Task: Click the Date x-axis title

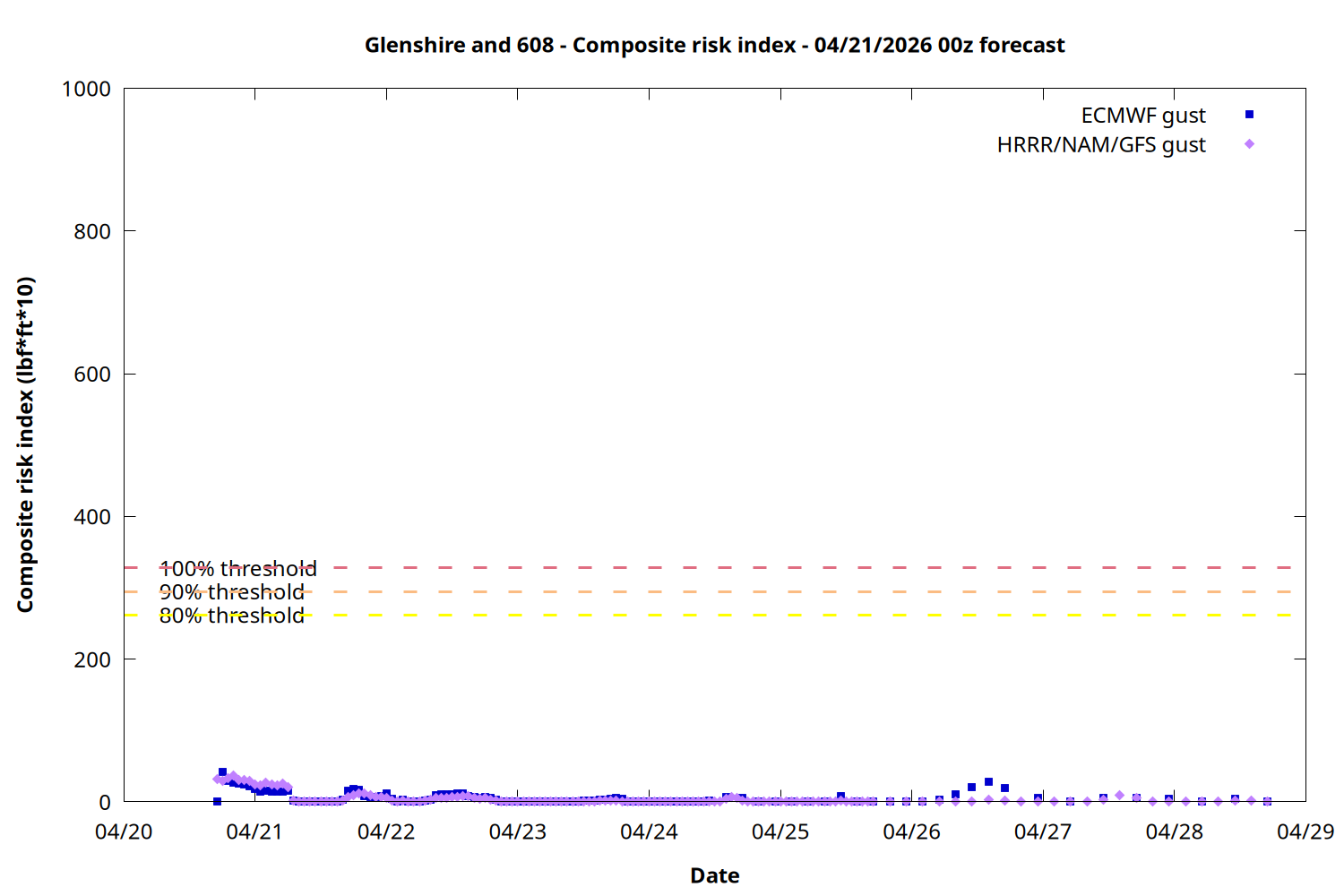Action: (714, 875)
